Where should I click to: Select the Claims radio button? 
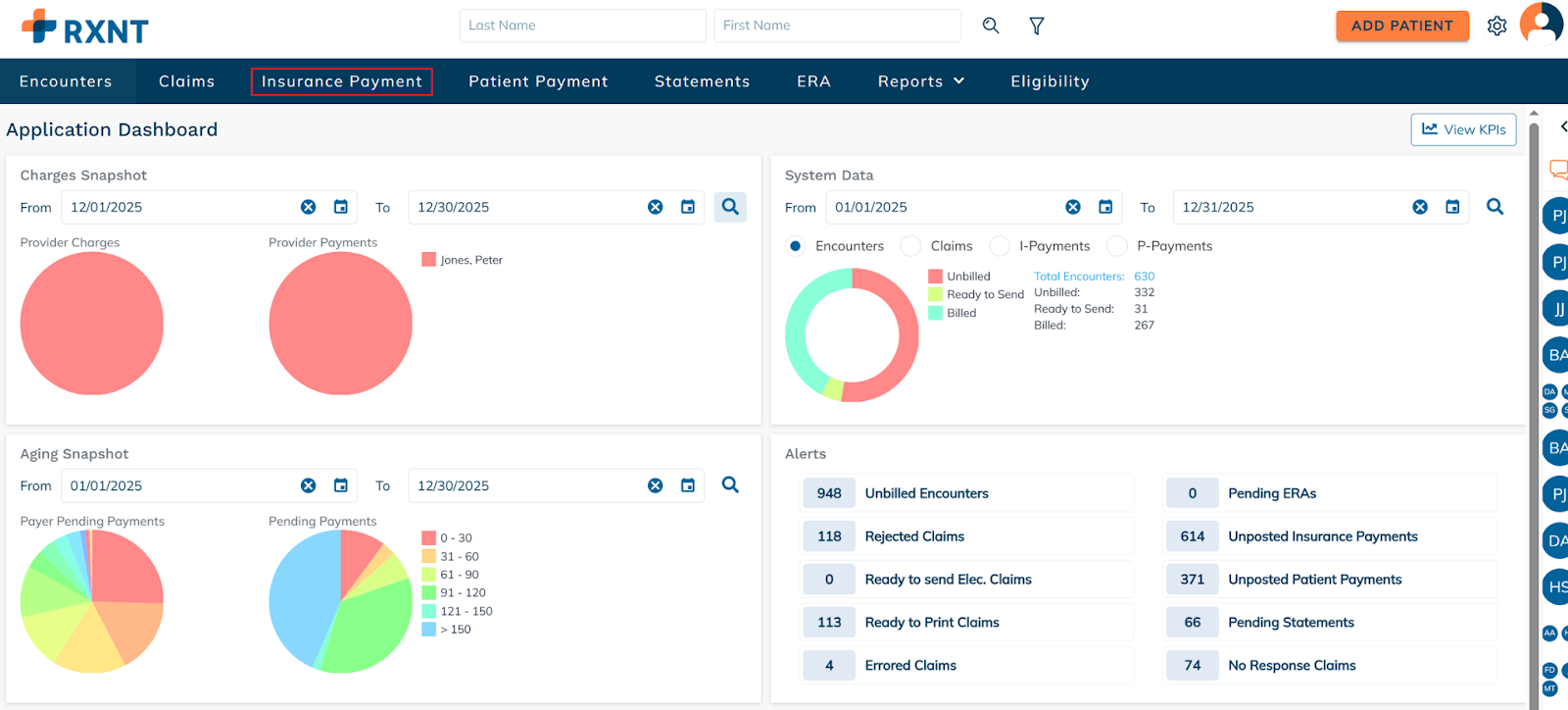(911, 246)
